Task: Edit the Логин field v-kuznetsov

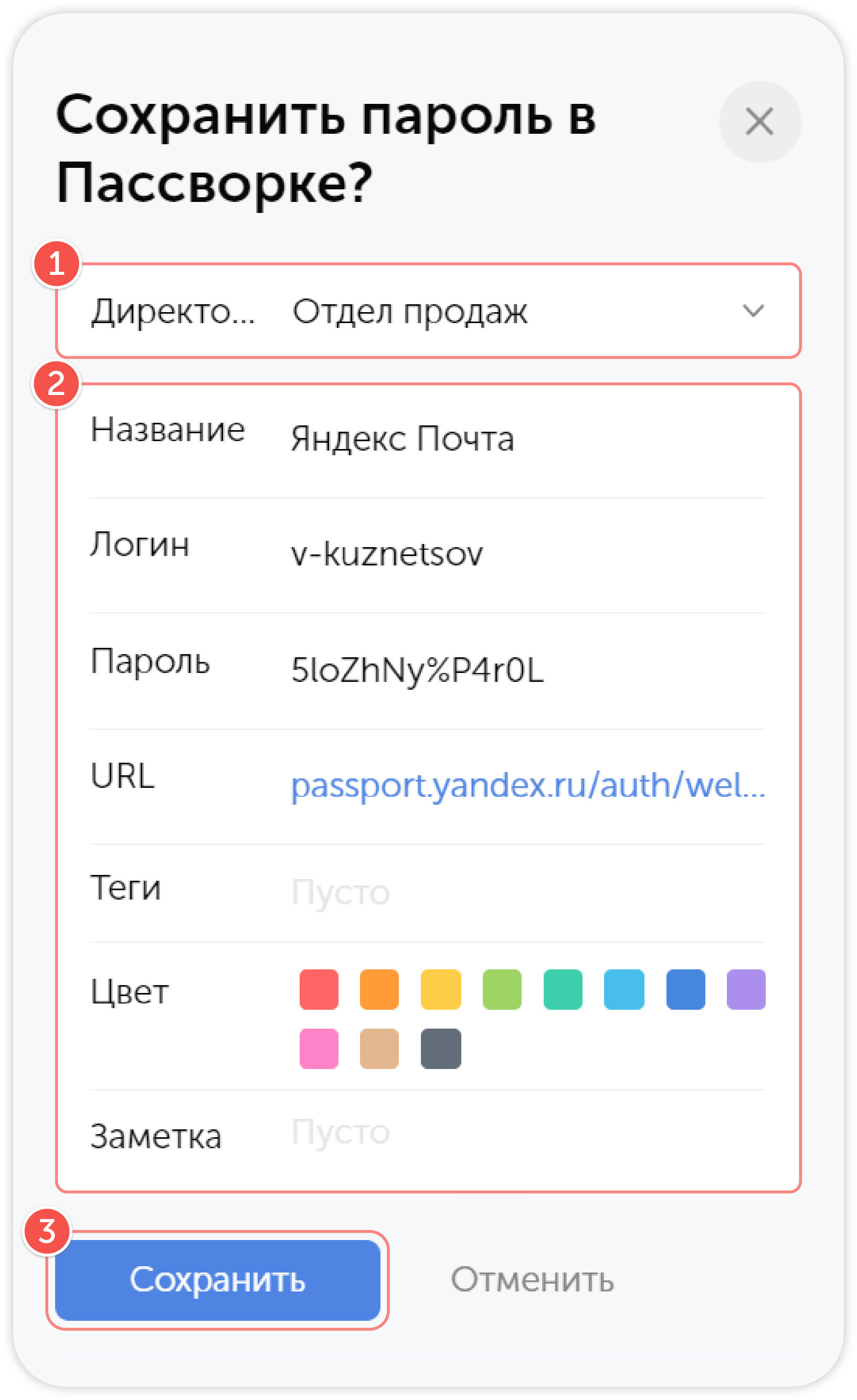Action: coord(386,554)
